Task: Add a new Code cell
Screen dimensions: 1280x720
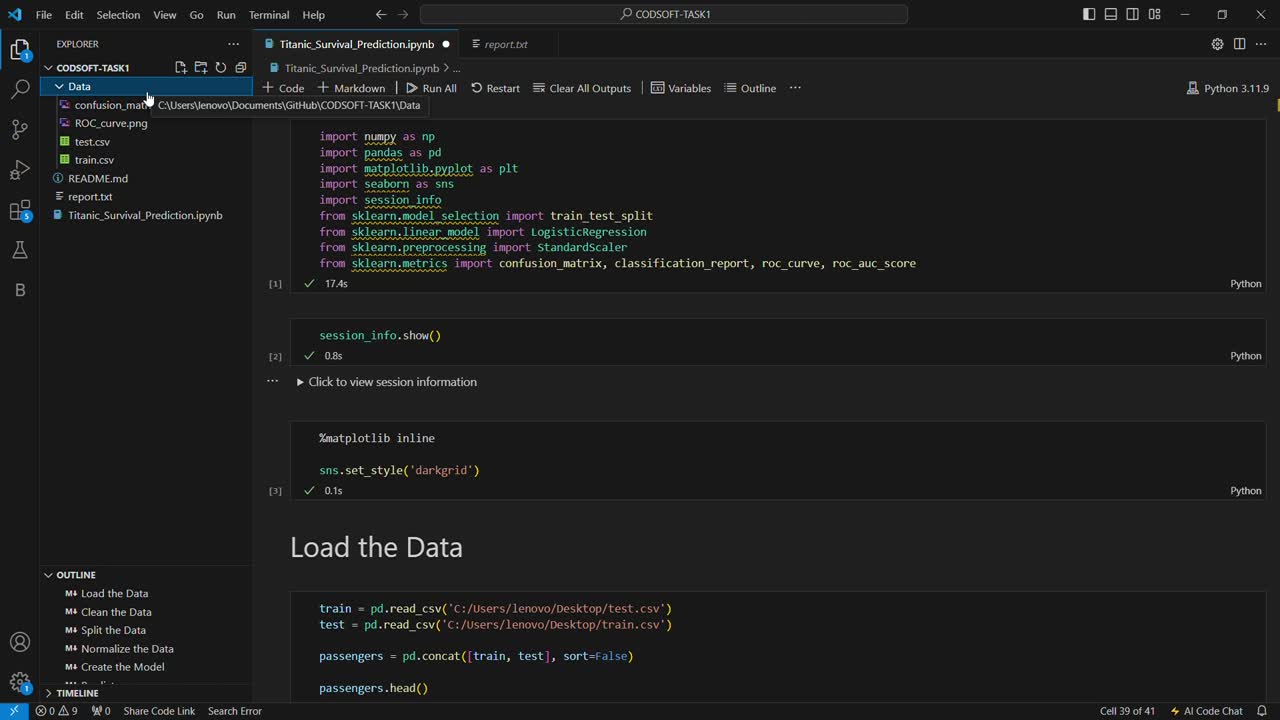Action: click(283, 88)
